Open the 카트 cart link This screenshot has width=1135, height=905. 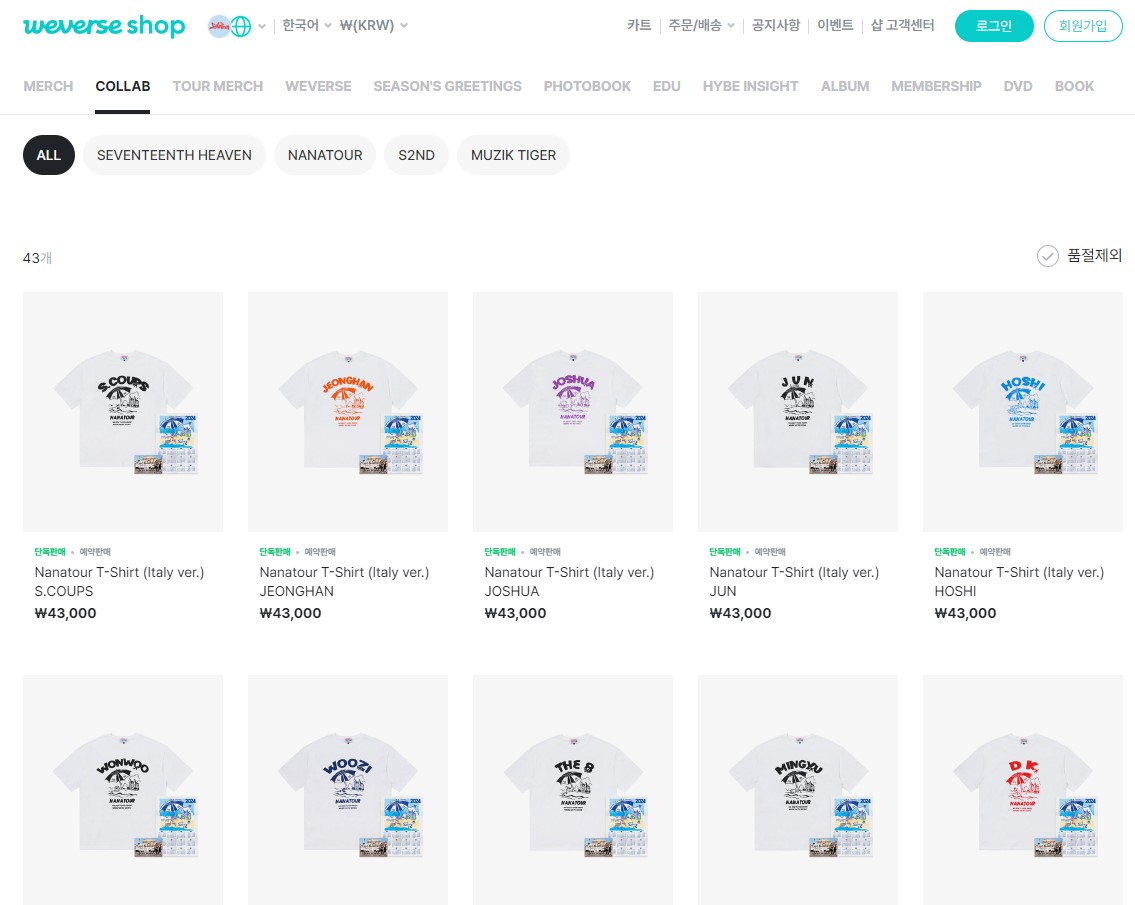[639, 25]
